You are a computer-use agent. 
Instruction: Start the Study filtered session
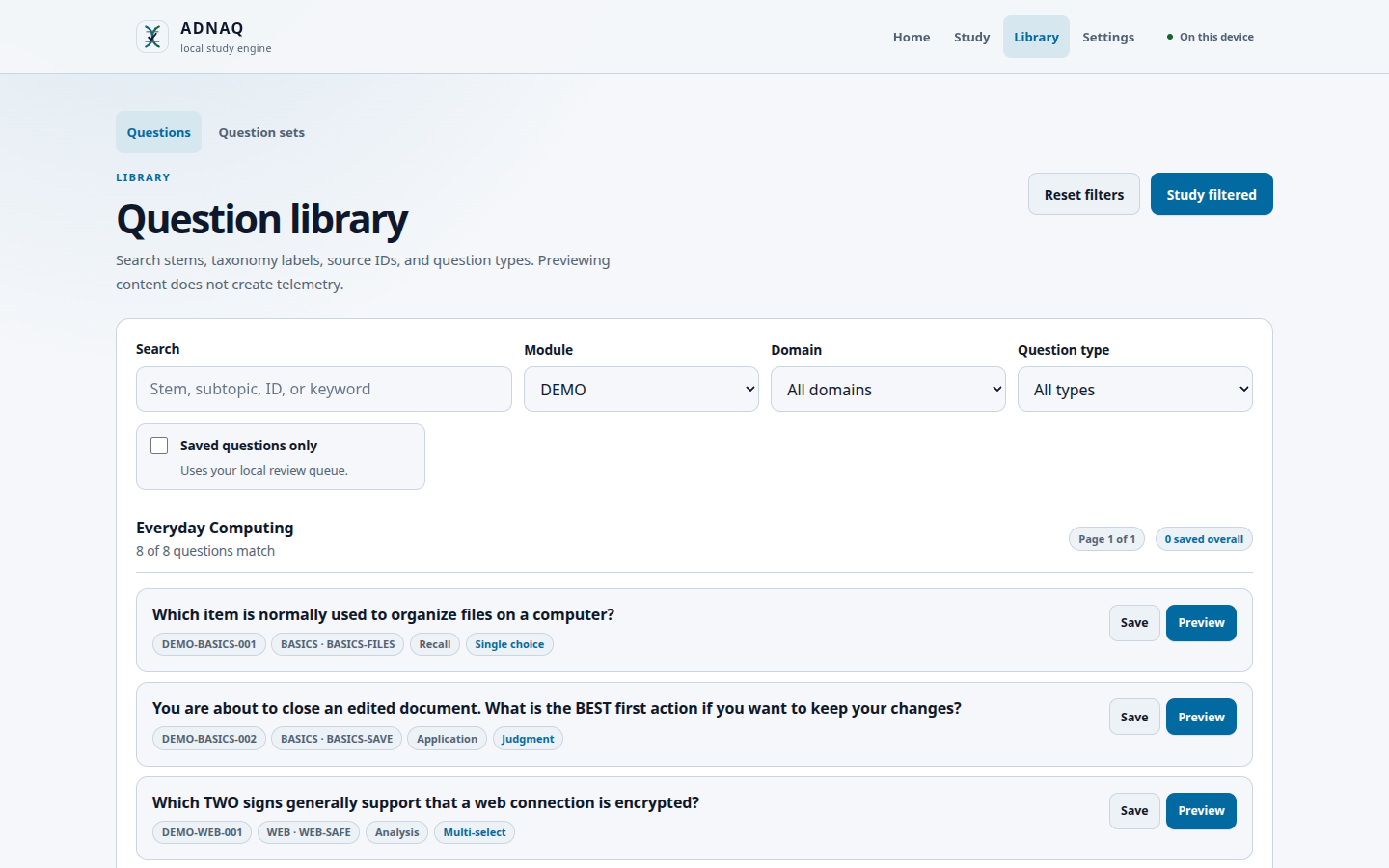pos(1212,194)
